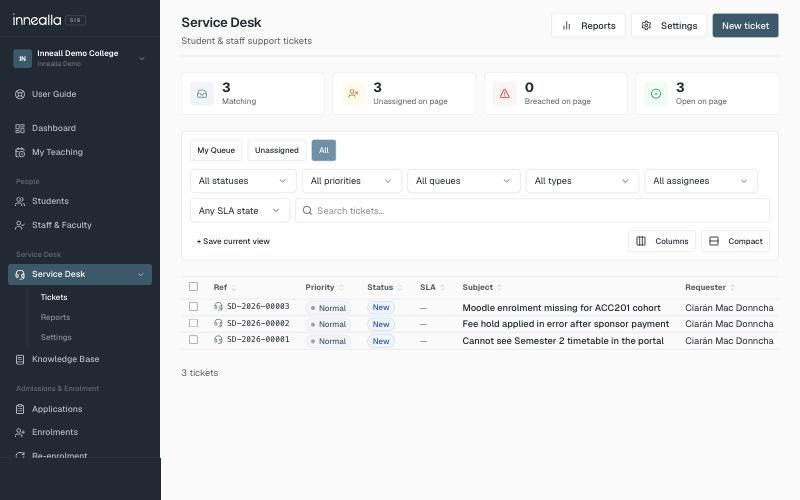Click the Columns layout icon
800x500 pixels.
point(641,241)
